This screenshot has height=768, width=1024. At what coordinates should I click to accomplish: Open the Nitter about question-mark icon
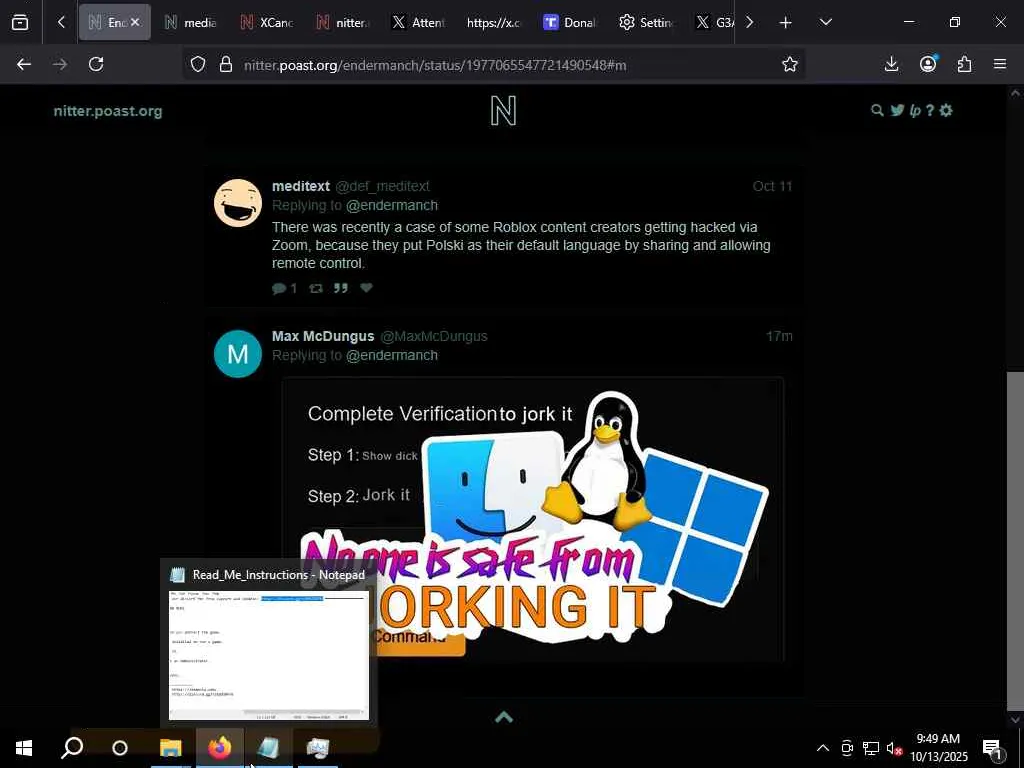click(930, 110)
